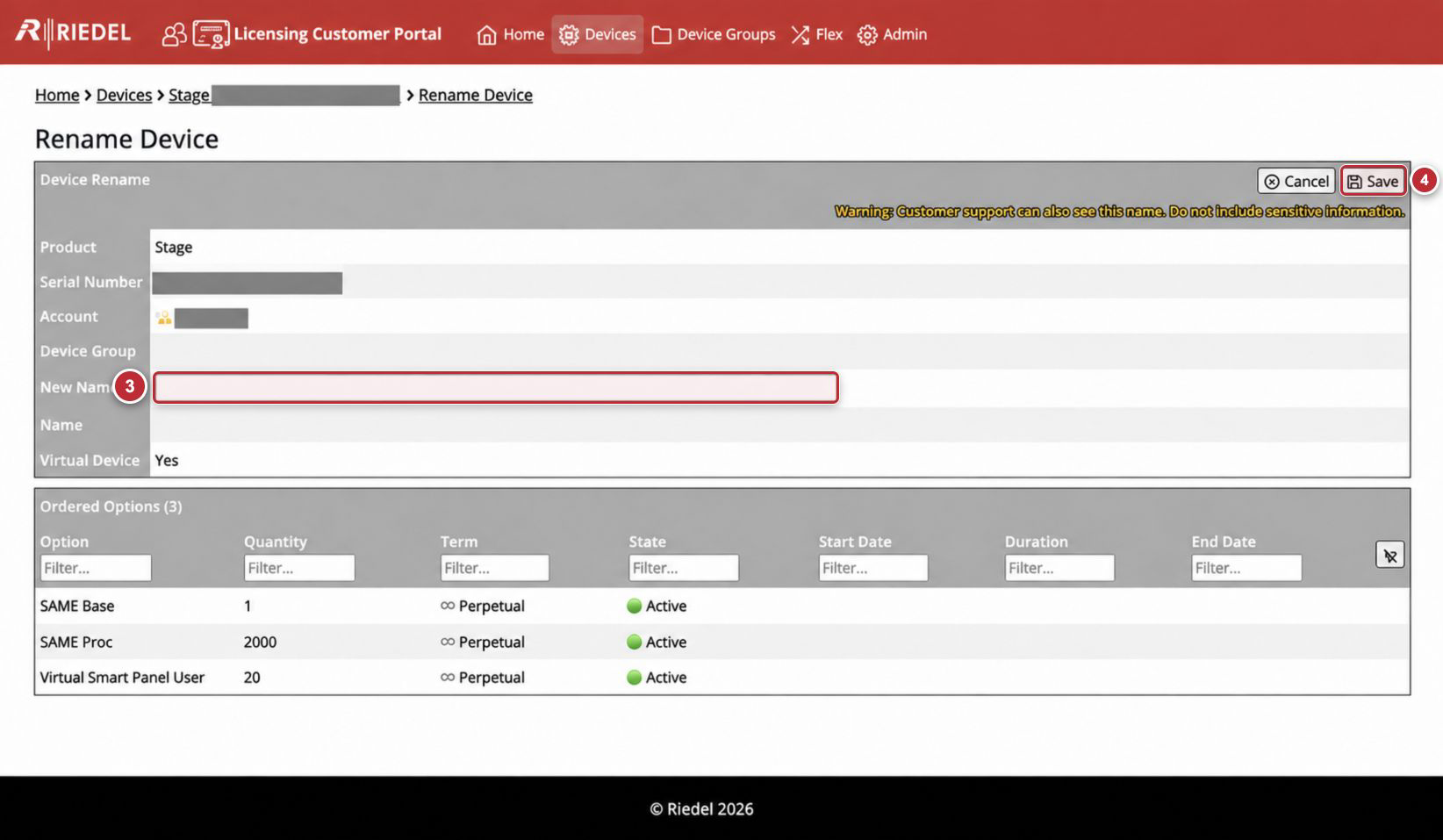The height and width of the screenshot is (840, 1443).
Task: Click the Licensing Customer Portal title
Action: [337, 34]
